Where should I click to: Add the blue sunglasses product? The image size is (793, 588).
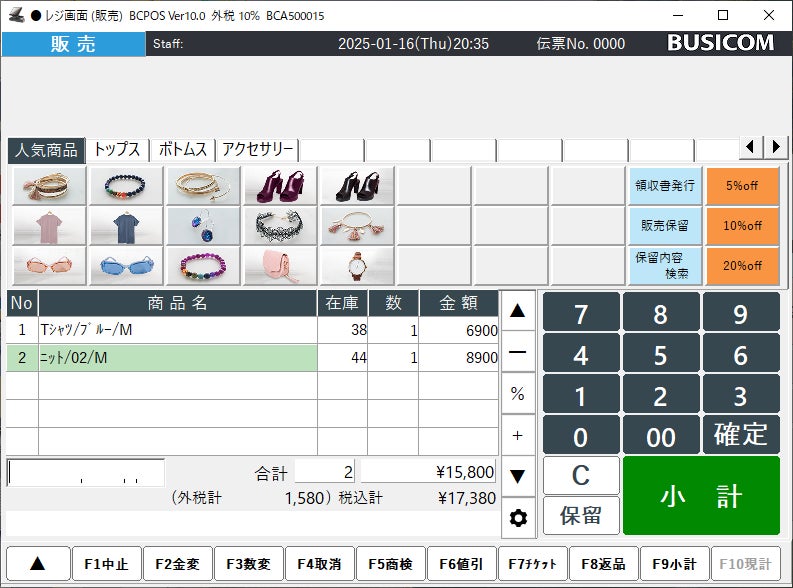(x=126, y=266)
